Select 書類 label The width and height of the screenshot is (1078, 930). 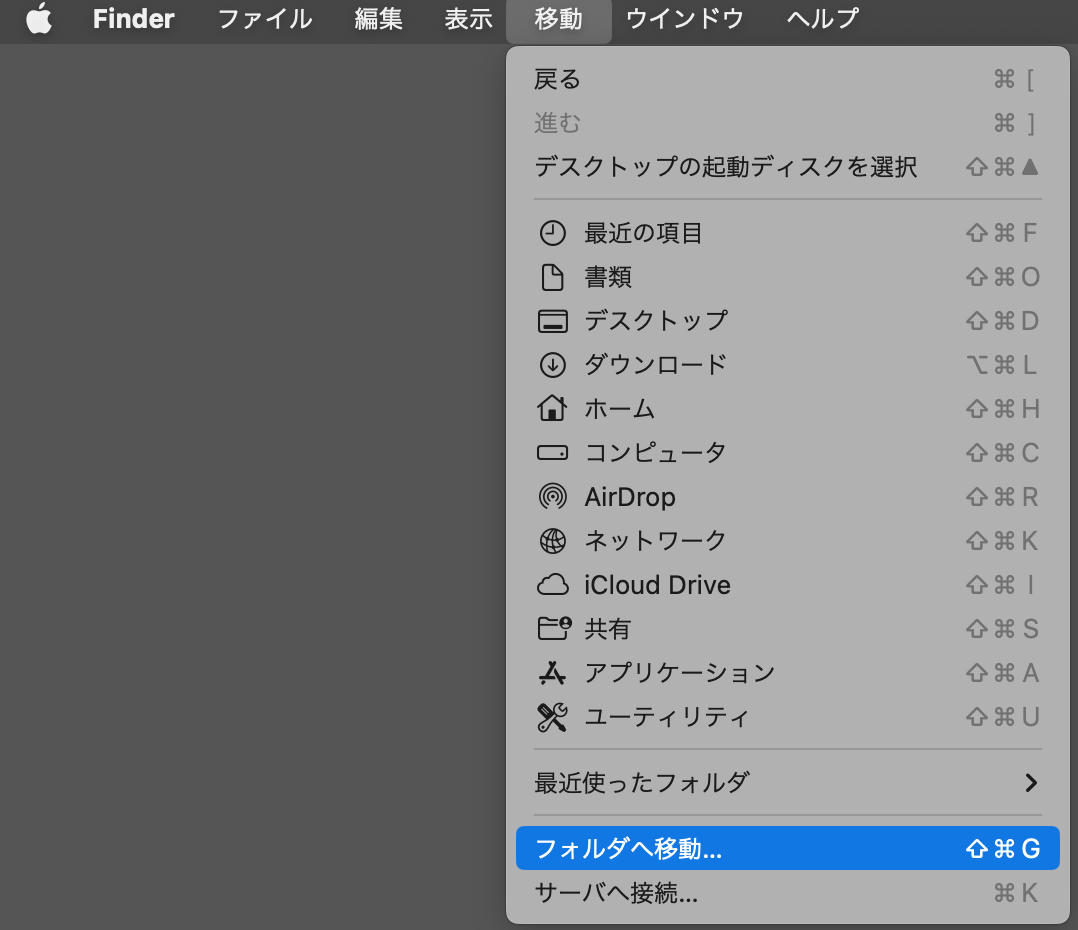click(608, 277)
